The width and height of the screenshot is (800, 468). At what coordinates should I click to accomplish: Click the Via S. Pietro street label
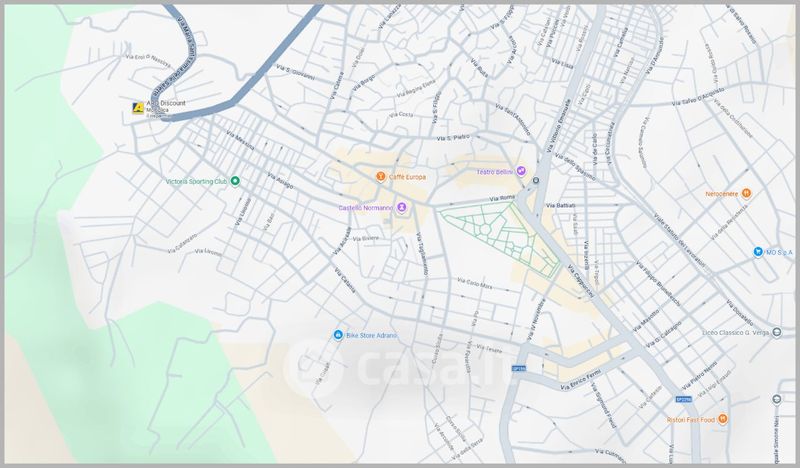point(452,136)
